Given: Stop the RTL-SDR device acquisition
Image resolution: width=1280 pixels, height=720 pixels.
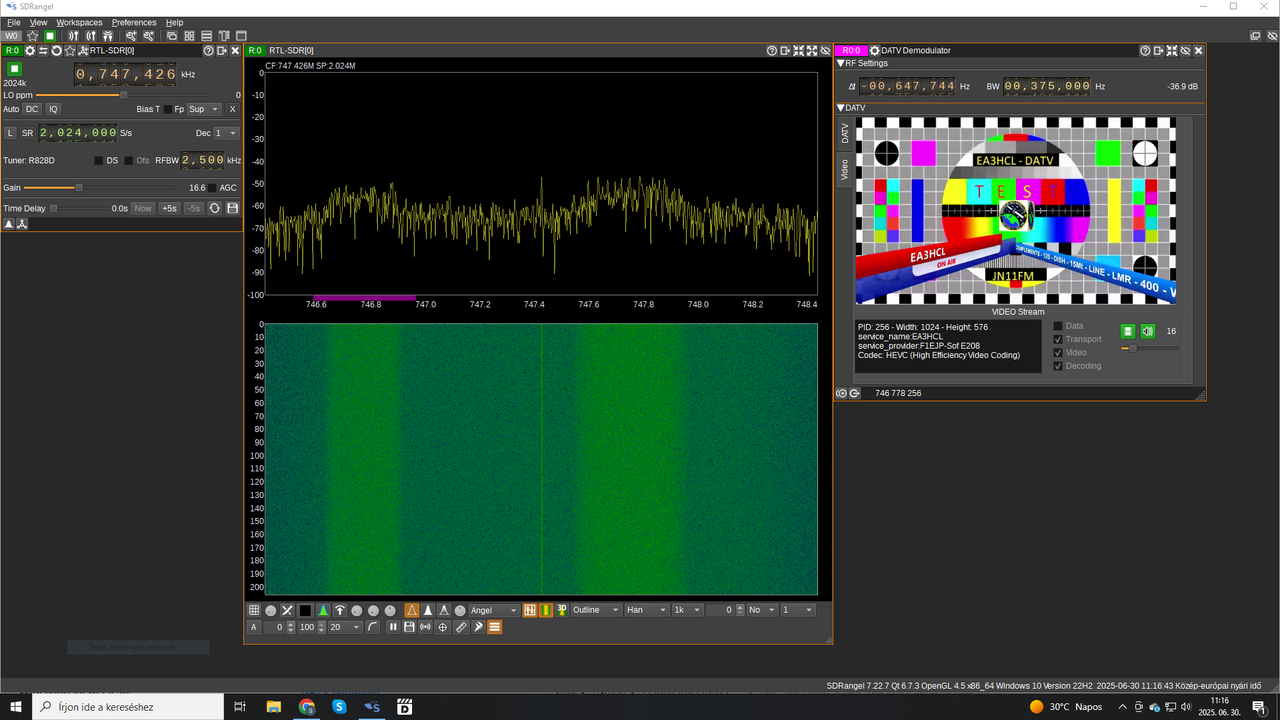Looking at the screenshot, I should coord(14,69).
